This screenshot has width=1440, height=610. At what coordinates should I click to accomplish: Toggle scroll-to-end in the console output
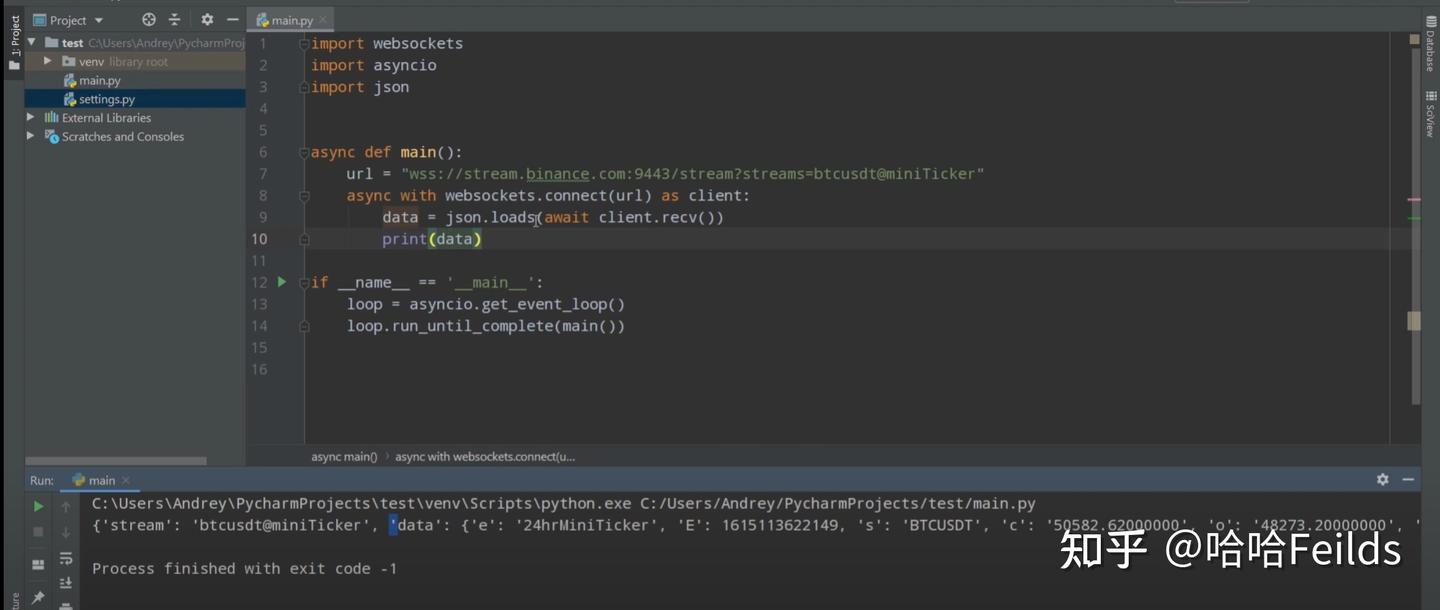coord(66,582)
